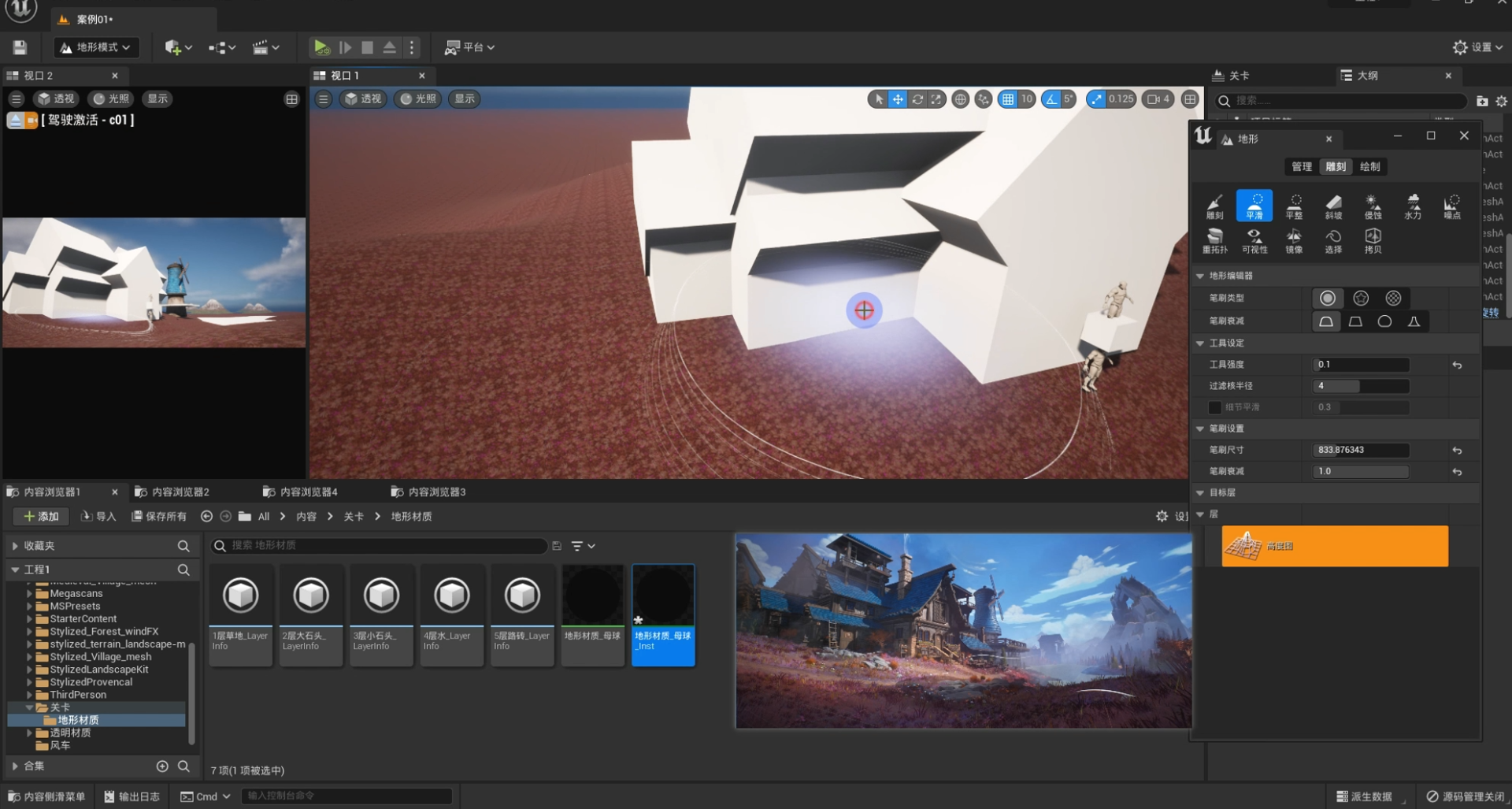Enable the 细节平滑 detail smooth checkbox

click(x=1214, y=407)
